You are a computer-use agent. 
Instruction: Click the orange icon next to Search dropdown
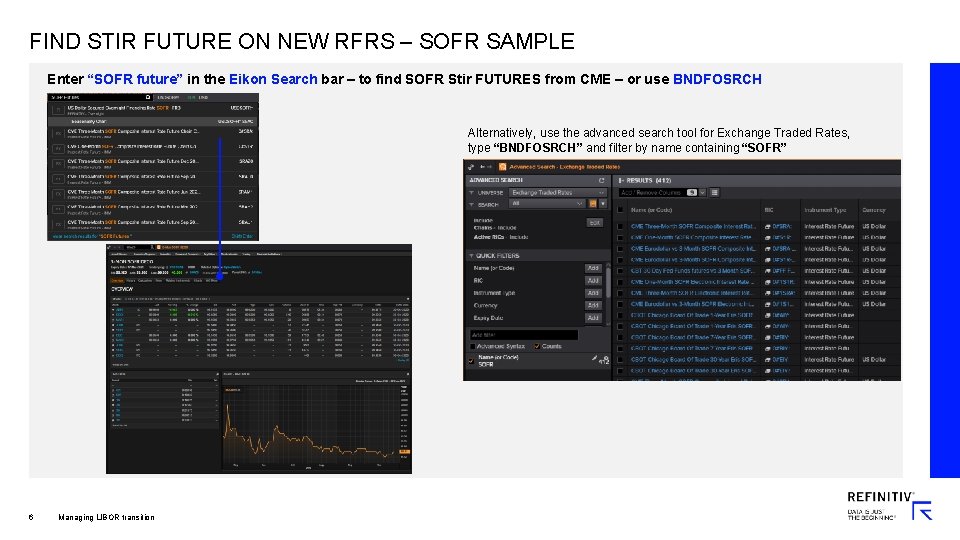pos(593,204)
